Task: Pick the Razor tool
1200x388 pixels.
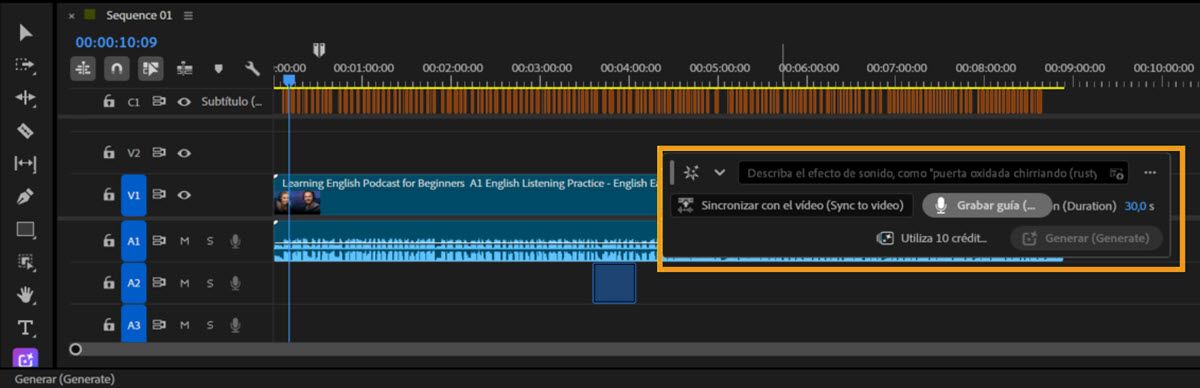Action: pyautogui.click(x=26, y=131)
